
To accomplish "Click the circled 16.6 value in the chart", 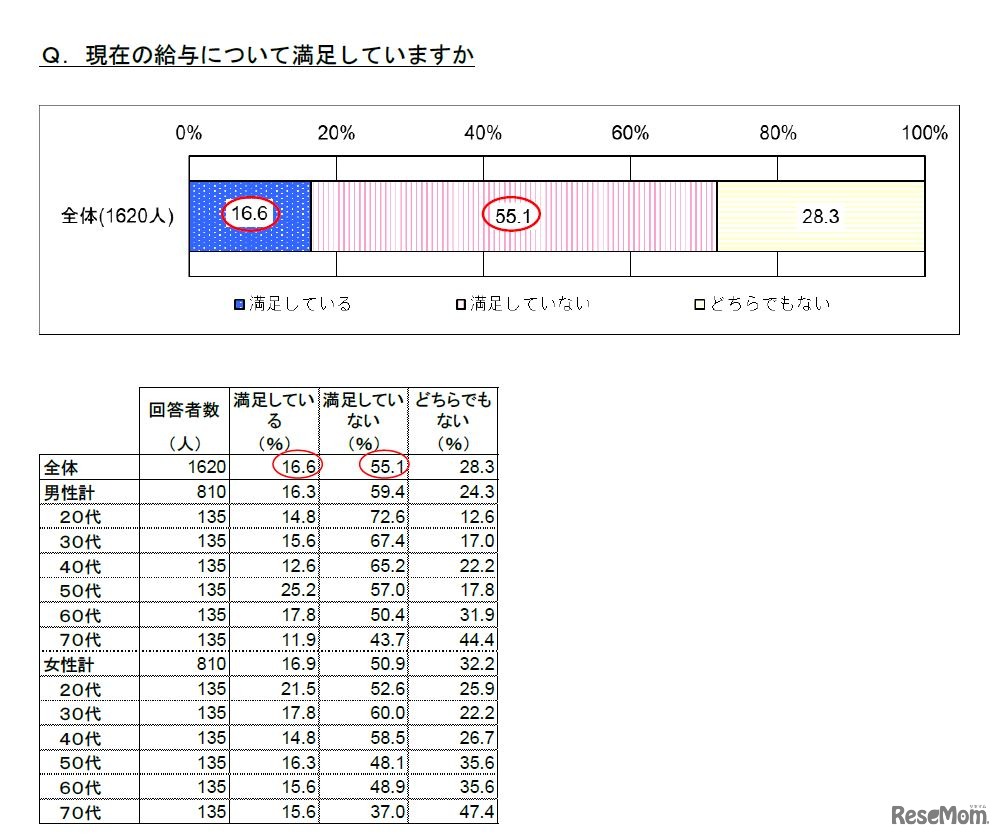I will 249,213.
